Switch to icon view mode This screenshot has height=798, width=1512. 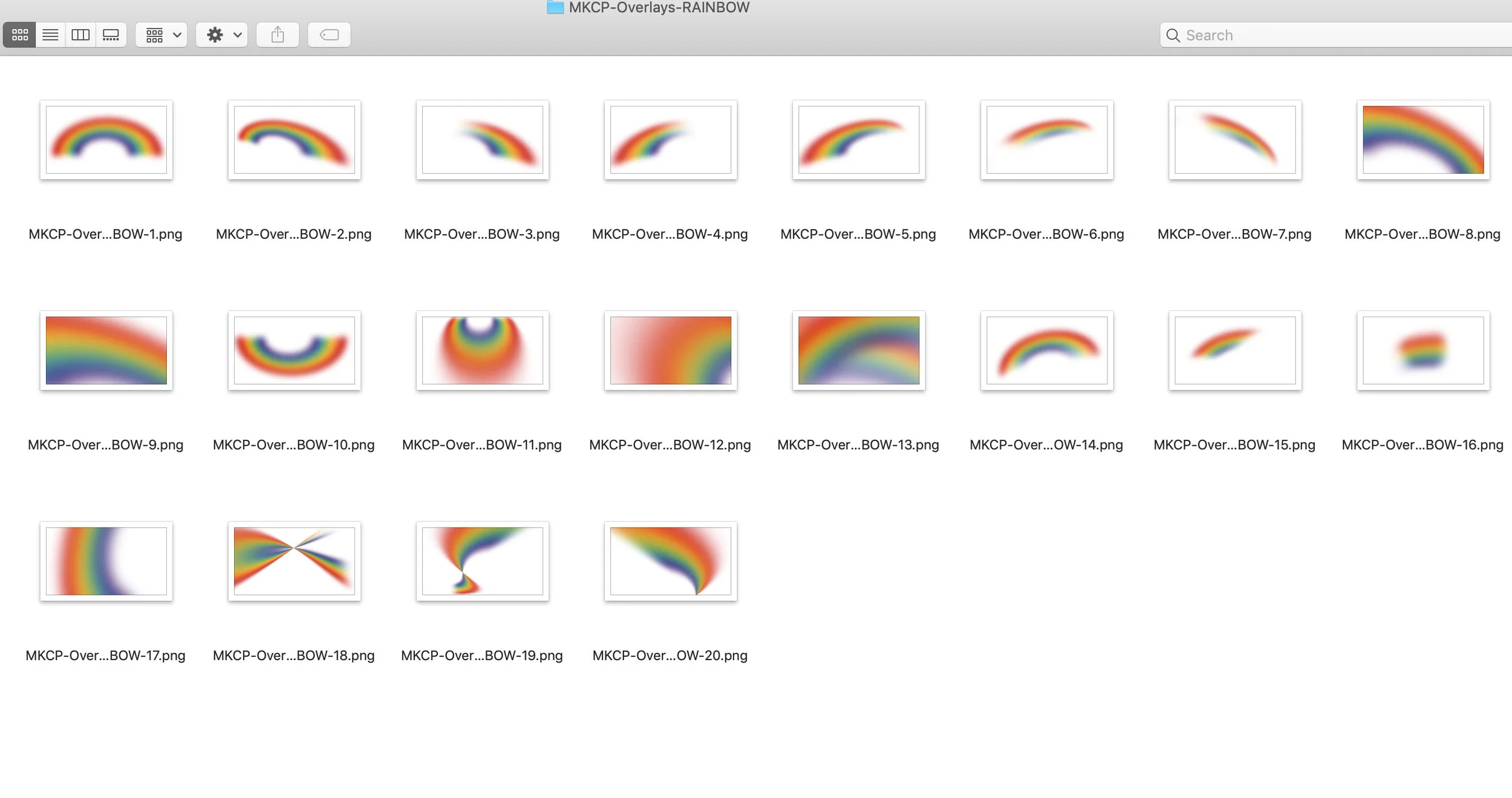[x=19, y=35]
